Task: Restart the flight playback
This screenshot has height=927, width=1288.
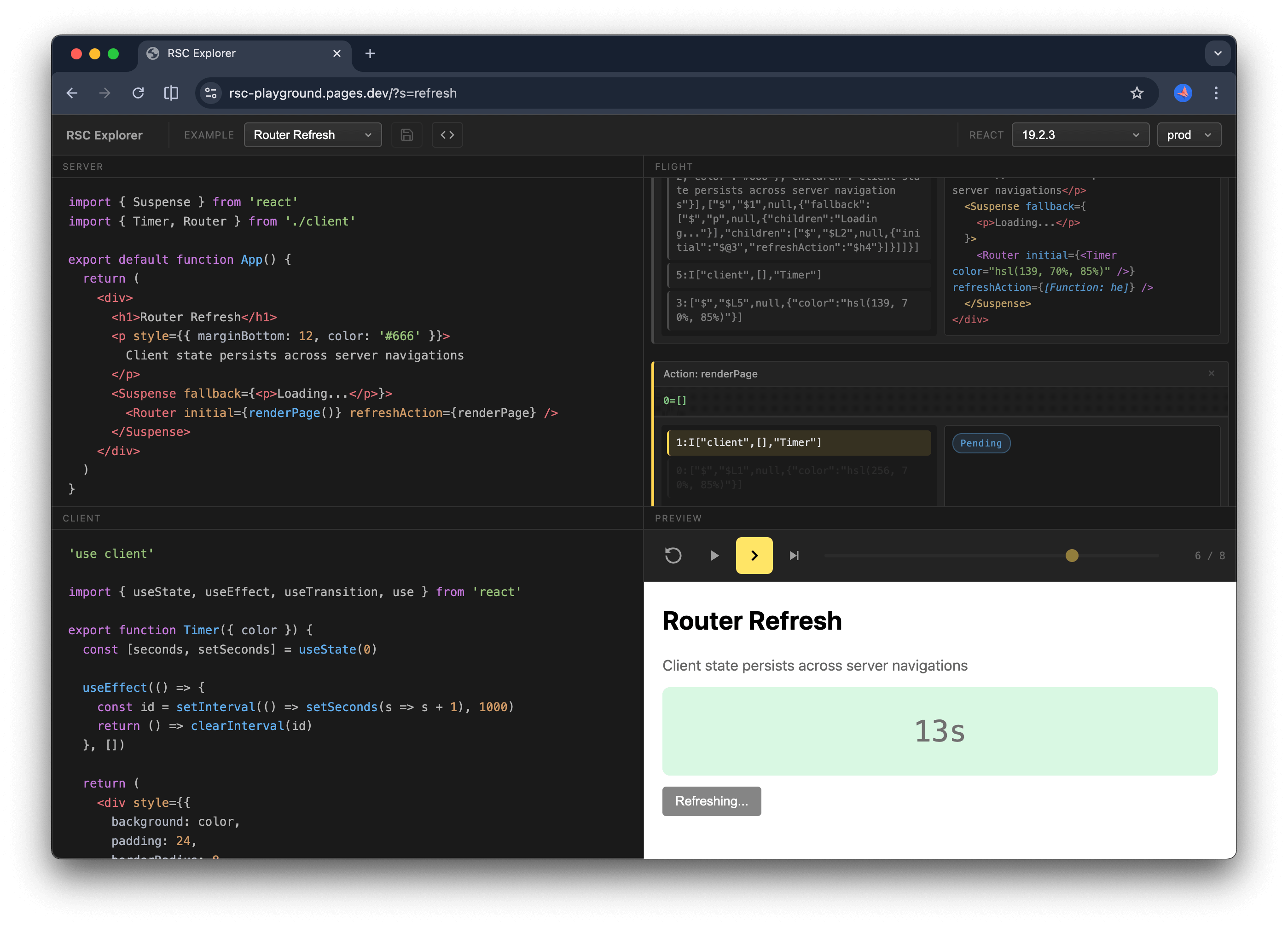Action: point(673,556)
